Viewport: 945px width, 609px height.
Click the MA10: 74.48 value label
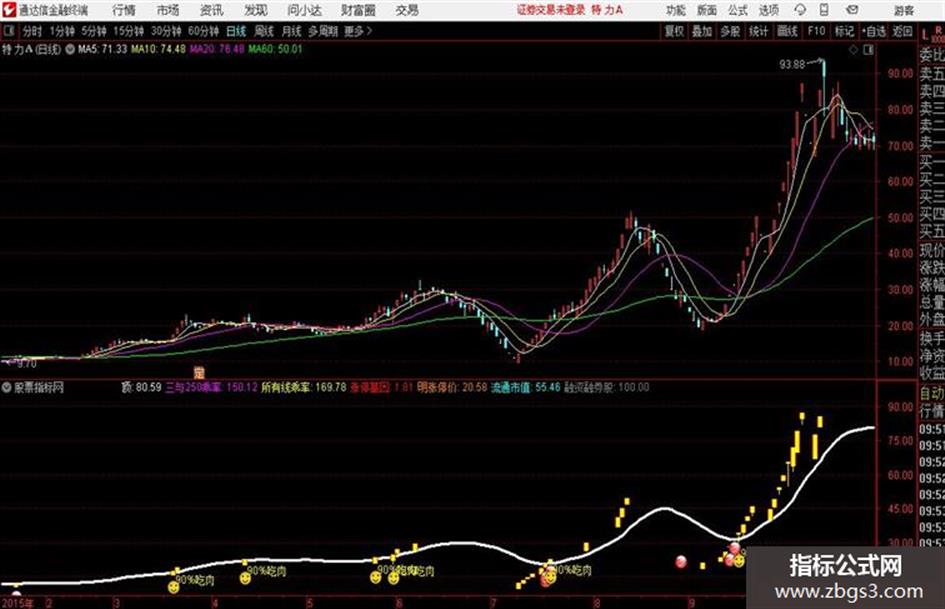[158, 49]
